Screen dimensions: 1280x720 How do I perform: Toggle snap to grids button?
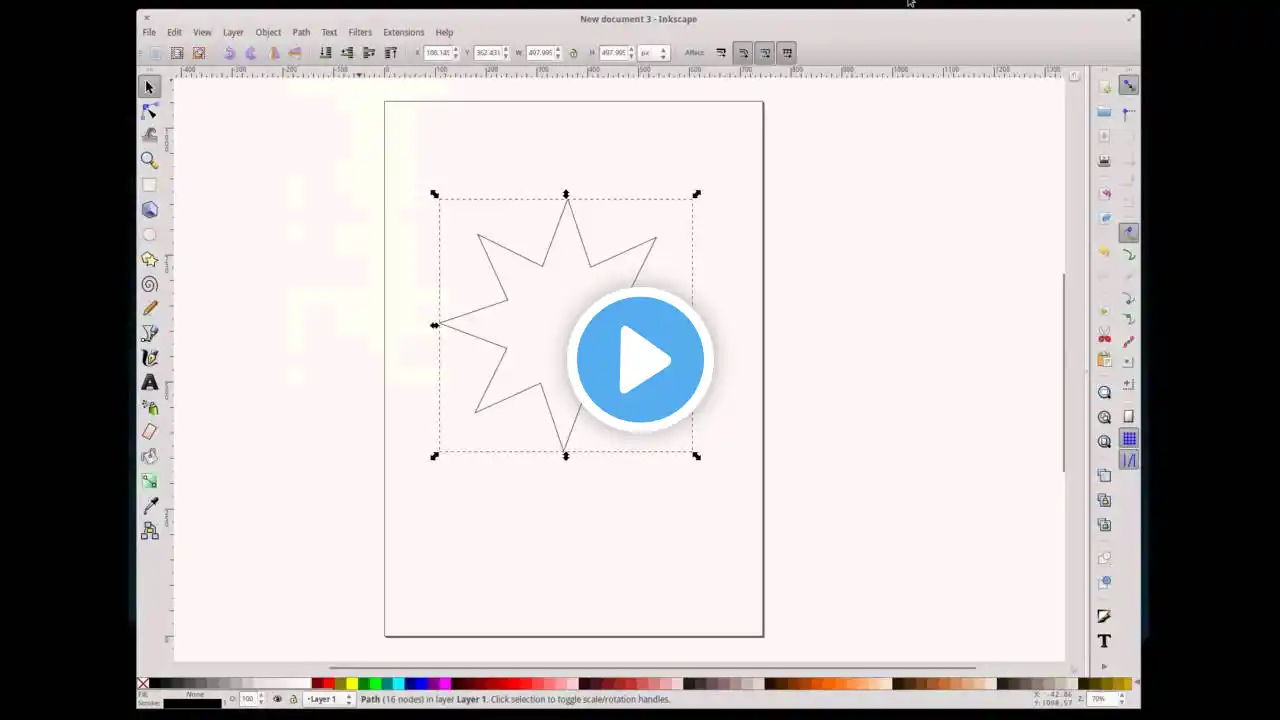pyautogui.click(x=1128, y=439)
